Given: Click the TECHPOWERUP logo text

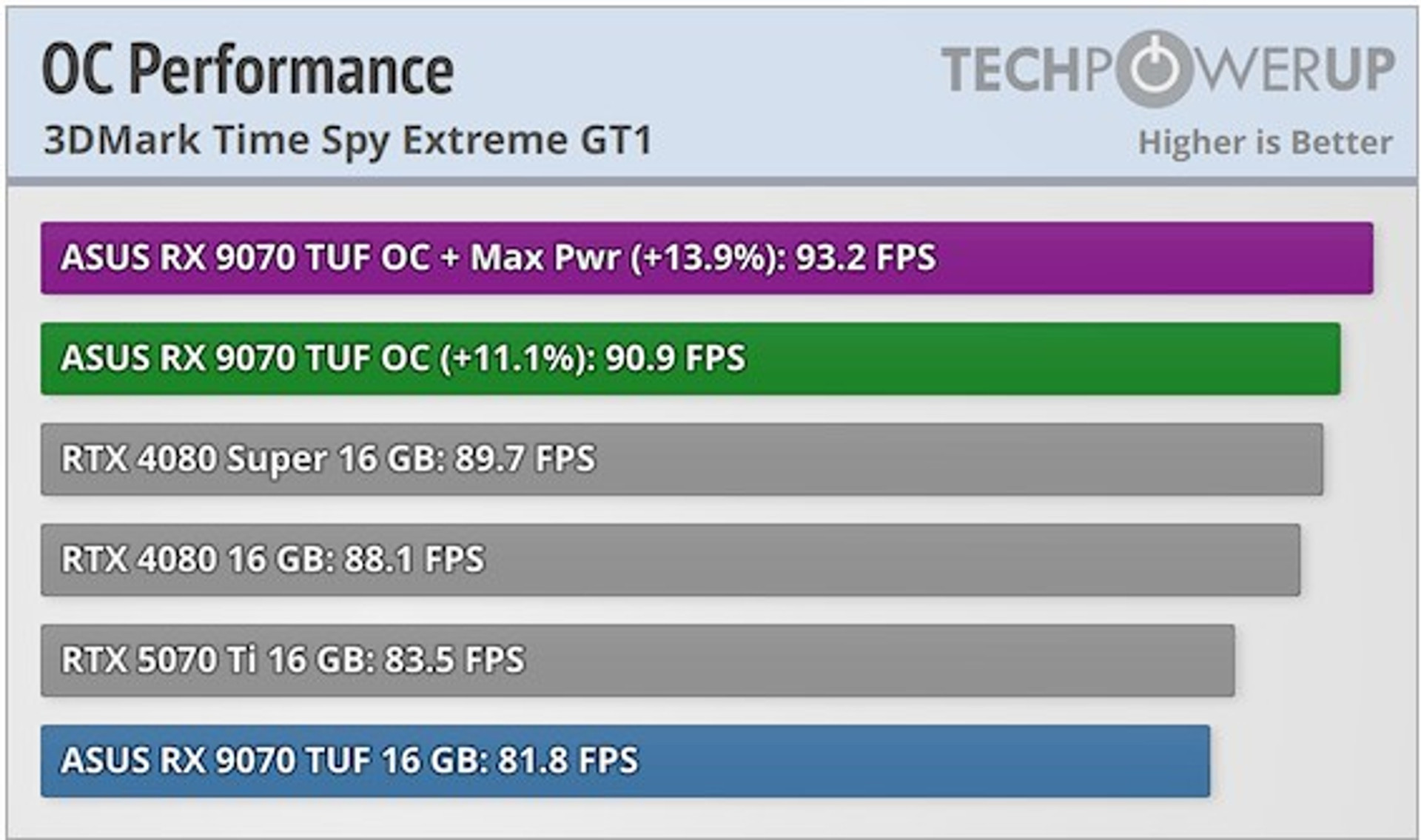Looking at the screenshot, I should pyautogui.click(x=1168, y=69).
